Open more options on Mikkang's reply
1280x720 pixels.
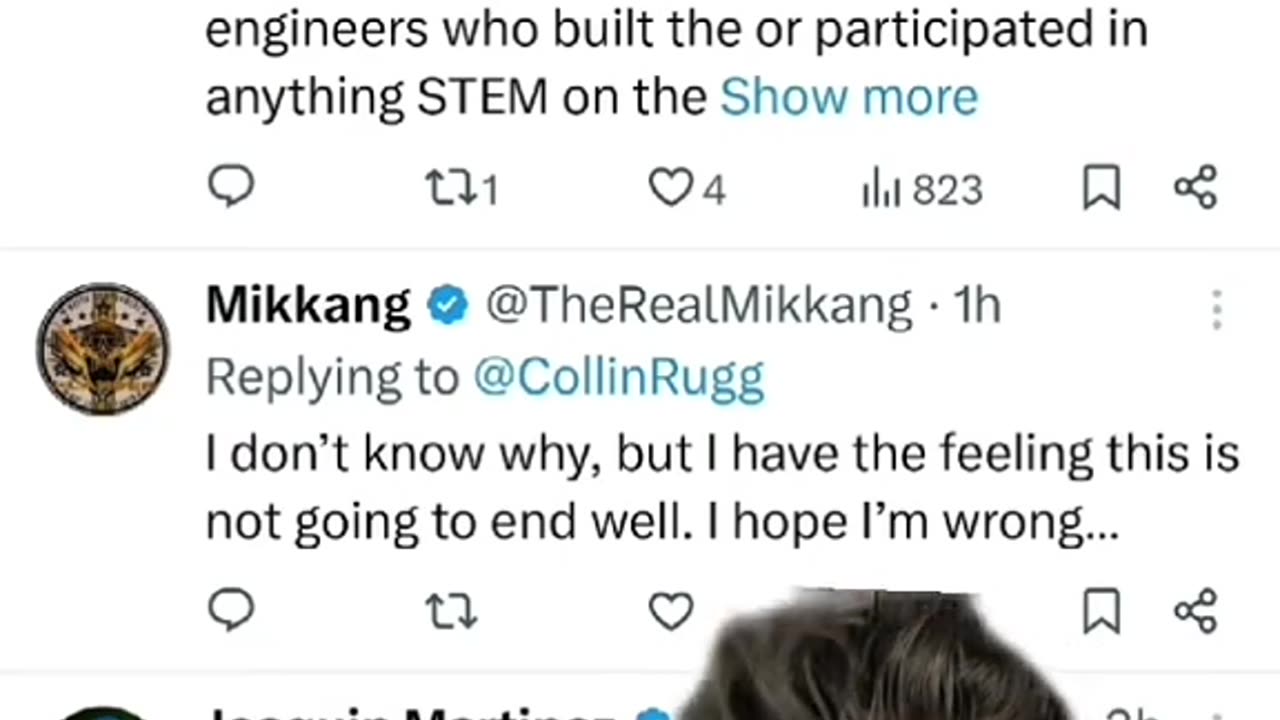point(1217,310)
